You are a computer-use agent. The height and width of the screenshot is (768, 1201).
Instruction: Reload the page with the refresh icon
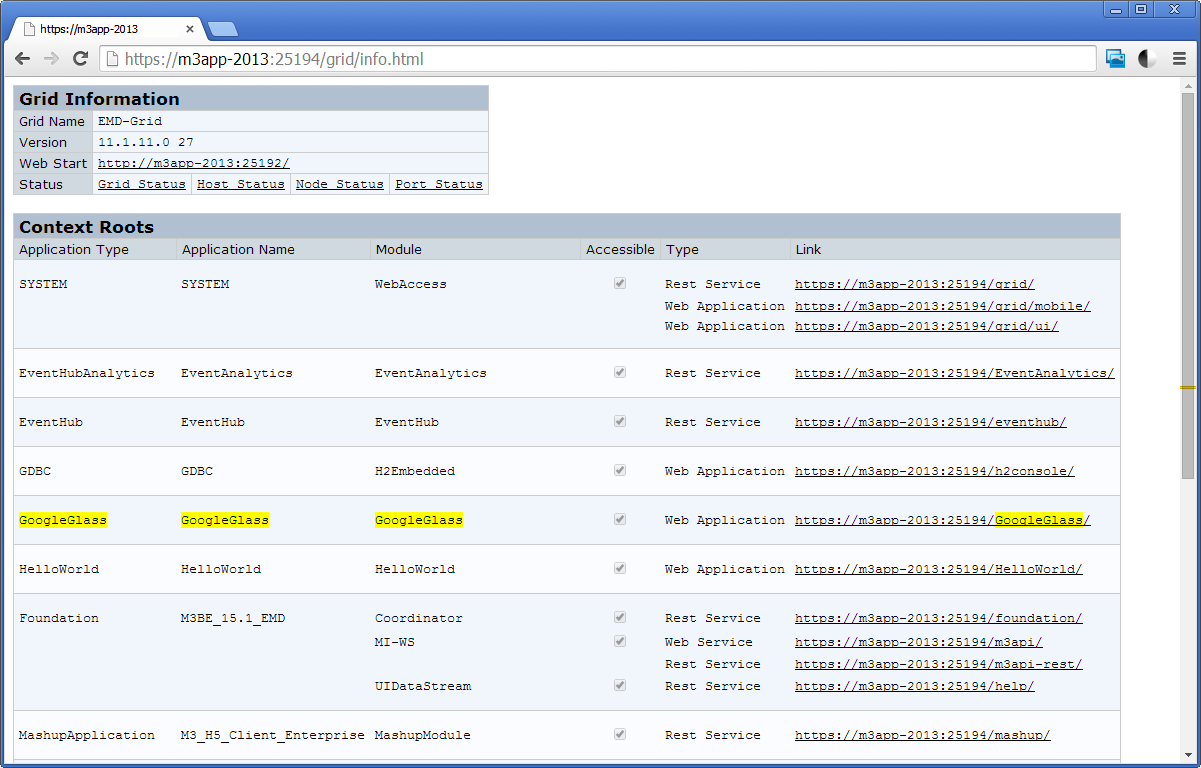click(x=81, y=59)
